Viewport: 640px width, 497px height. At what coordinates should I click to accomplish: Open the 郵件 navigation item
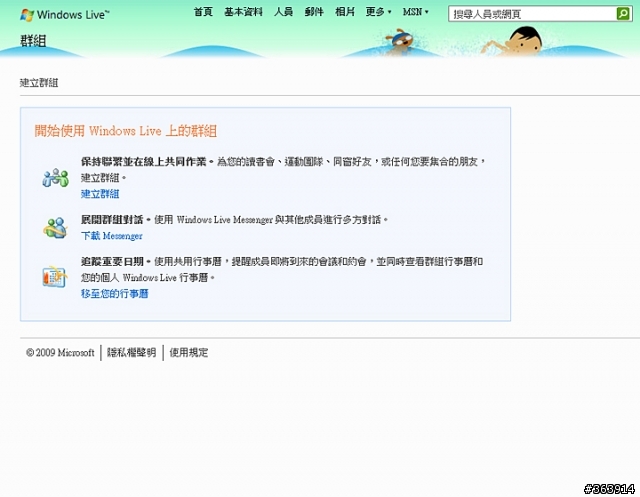314,12
